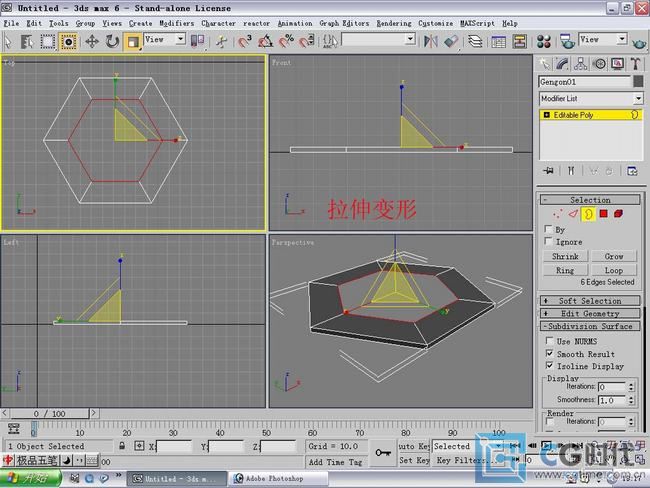Click the object color swatch beside Gengon01
The height and width of the screenshot is (488, 650).
click(638, 82)
